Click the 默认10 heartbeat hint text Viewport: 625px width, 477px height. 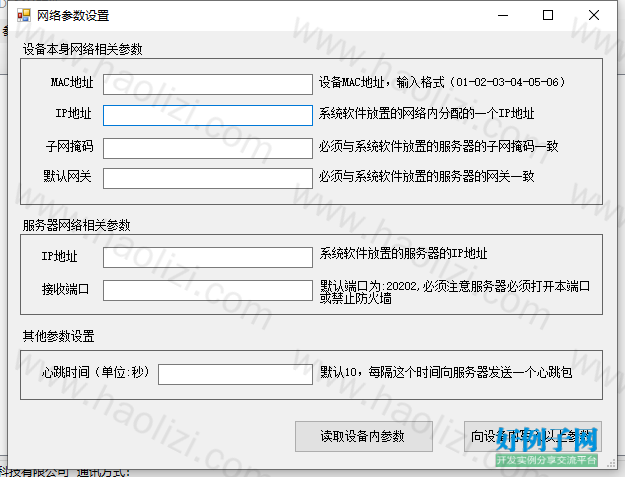pyautogui.click(x=446, y=372)
